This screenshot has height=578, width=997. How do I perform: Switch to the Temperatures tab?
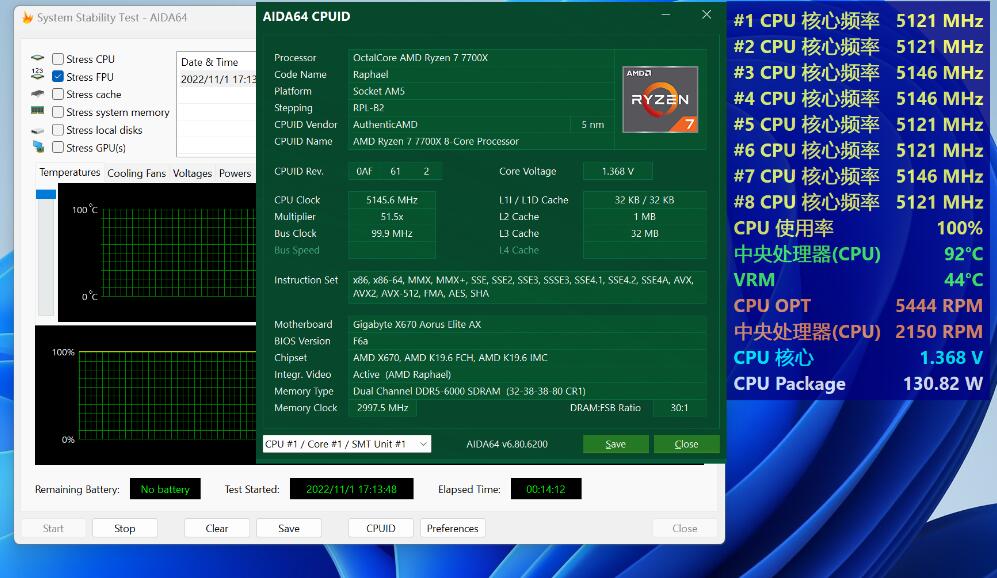69,172
